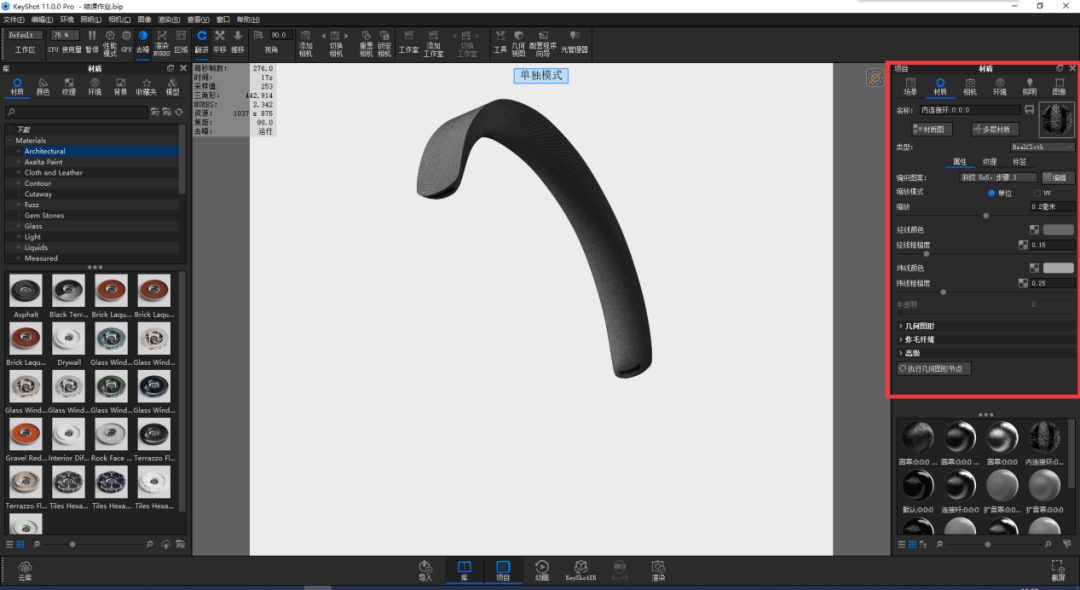
Task: Select the UV scale mode radio button
Action: (x=1037, y=193)
